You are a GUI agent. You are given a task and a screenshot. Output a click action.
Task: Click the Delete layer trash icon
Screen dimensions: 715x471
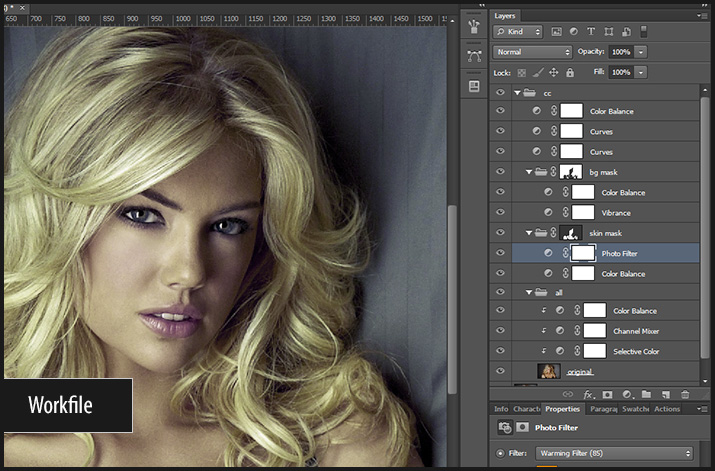pyautogui.click(x=685, y=395)
